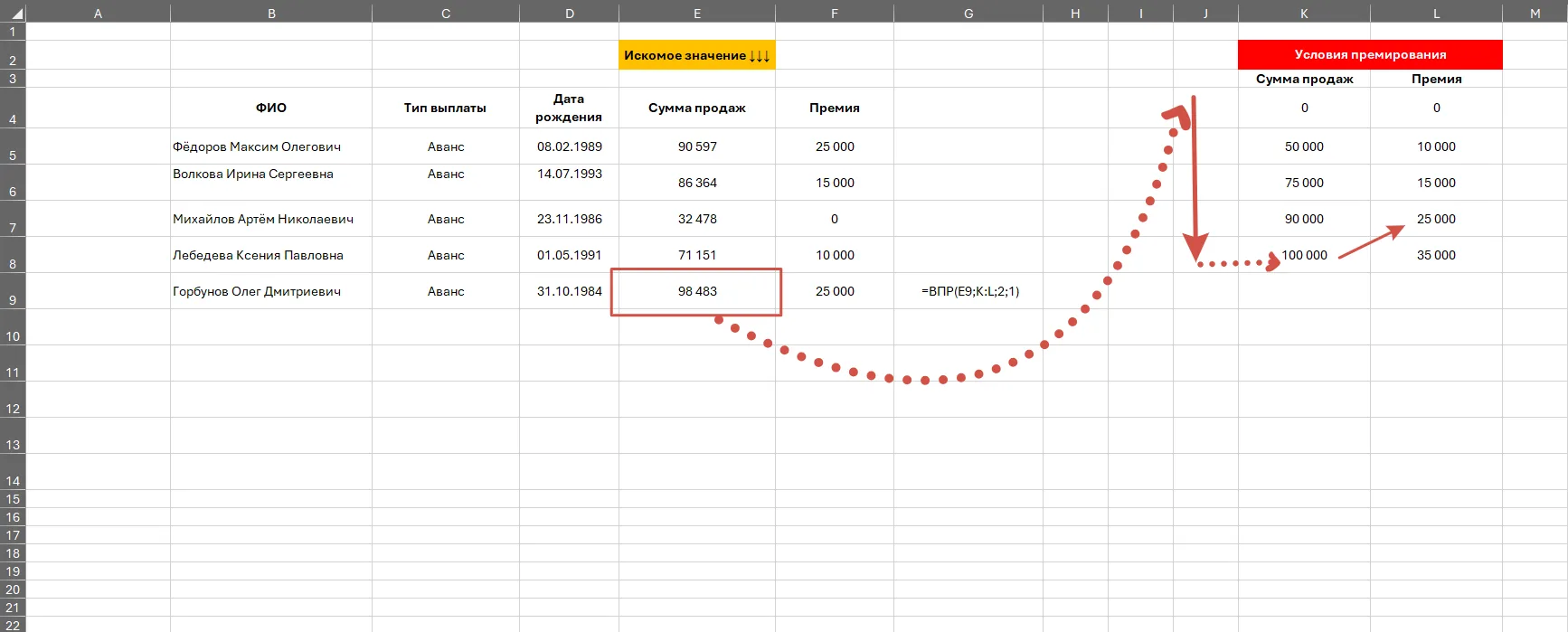
Task: Select column G by its header
Action: [968, 13]
